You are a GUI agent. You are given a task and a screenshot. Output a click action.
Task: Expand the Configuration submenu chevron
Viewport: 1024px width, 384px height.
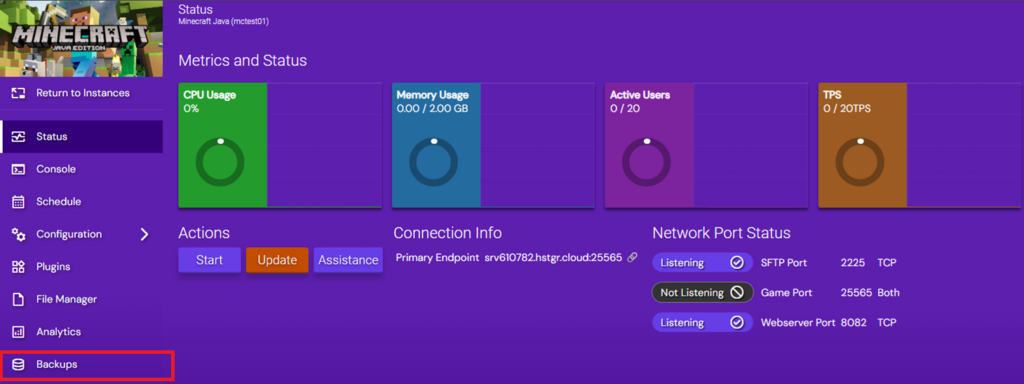tap(144, 234)
